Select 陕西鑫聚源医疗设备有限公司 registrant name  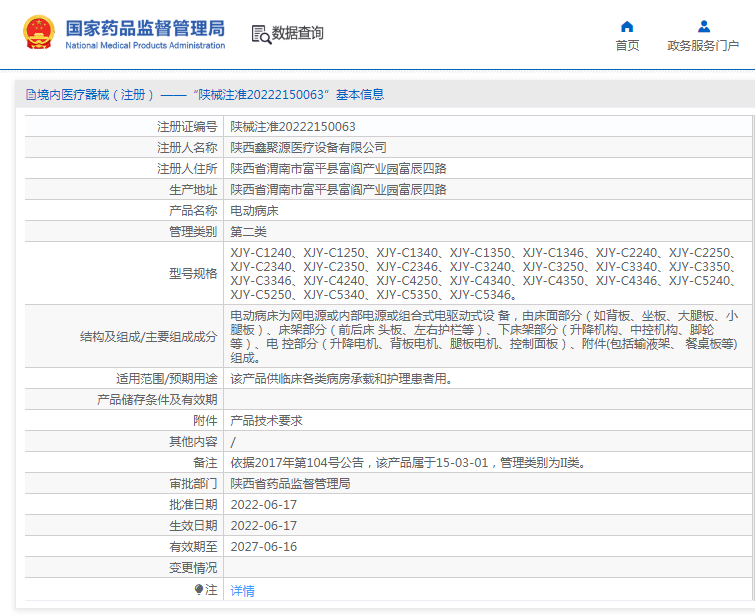308,147
